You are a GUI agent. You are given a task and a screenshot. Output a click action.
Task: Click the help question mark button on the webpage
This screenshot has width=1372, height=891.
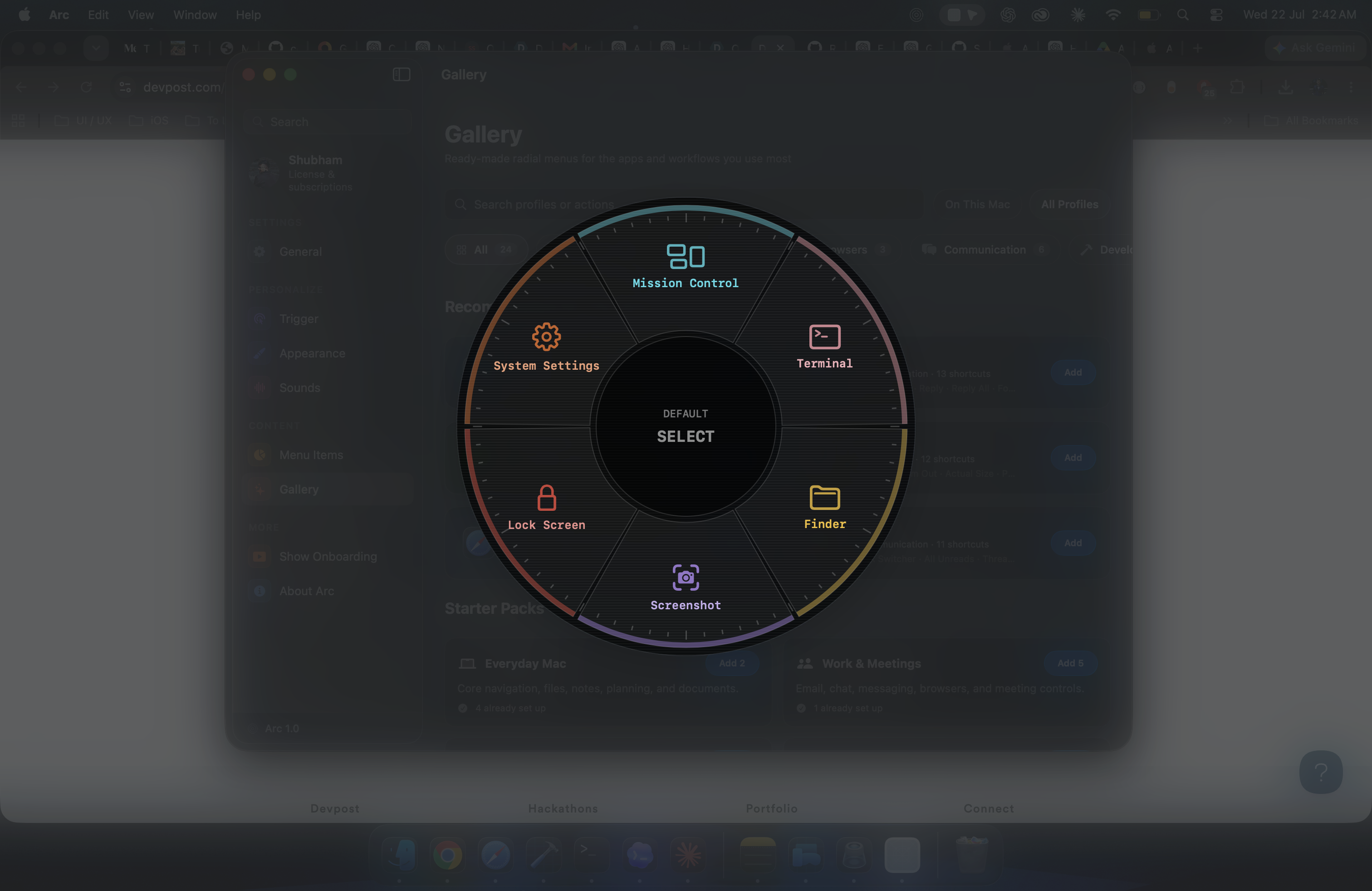pyautogui.click(x=1321, y=772)
